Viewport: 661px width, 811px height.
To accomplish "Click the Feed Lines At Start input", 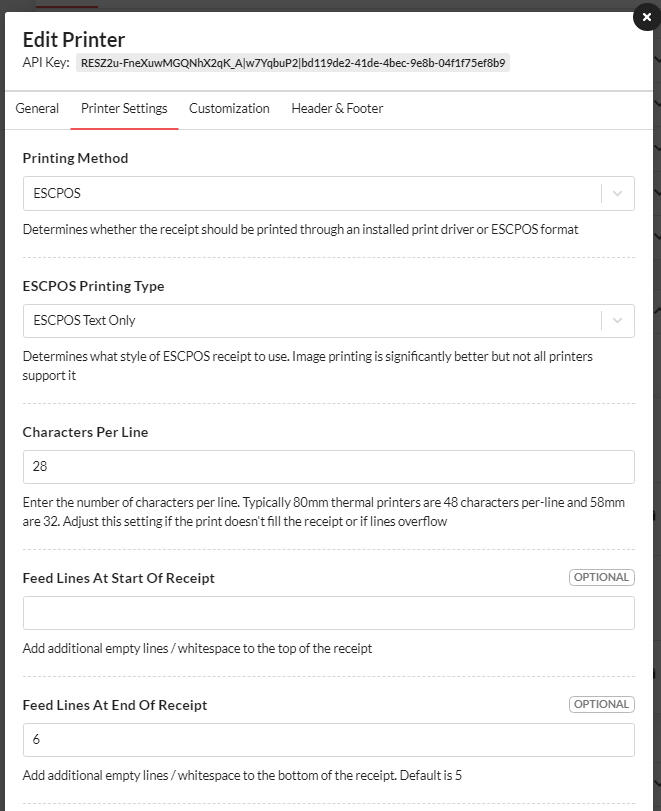I will click(328, 613).
